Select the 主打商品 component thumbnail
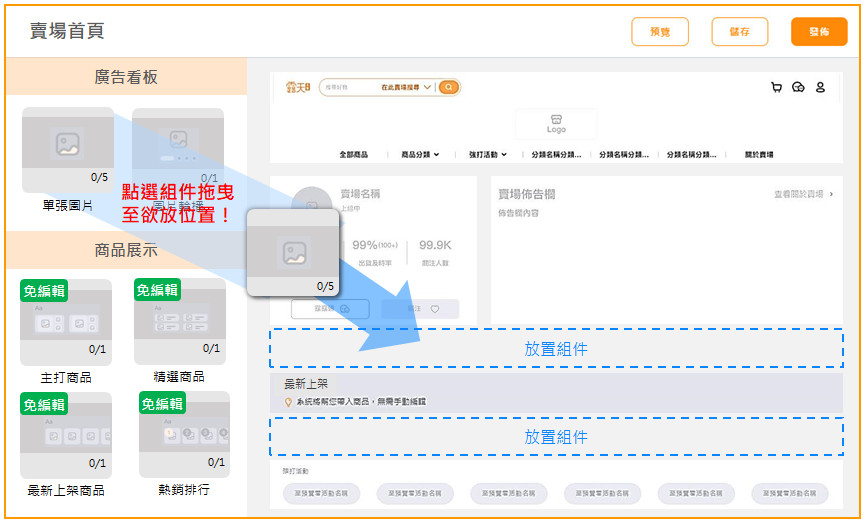This screenshot has height=524, width=865. (x=66, y=323)
